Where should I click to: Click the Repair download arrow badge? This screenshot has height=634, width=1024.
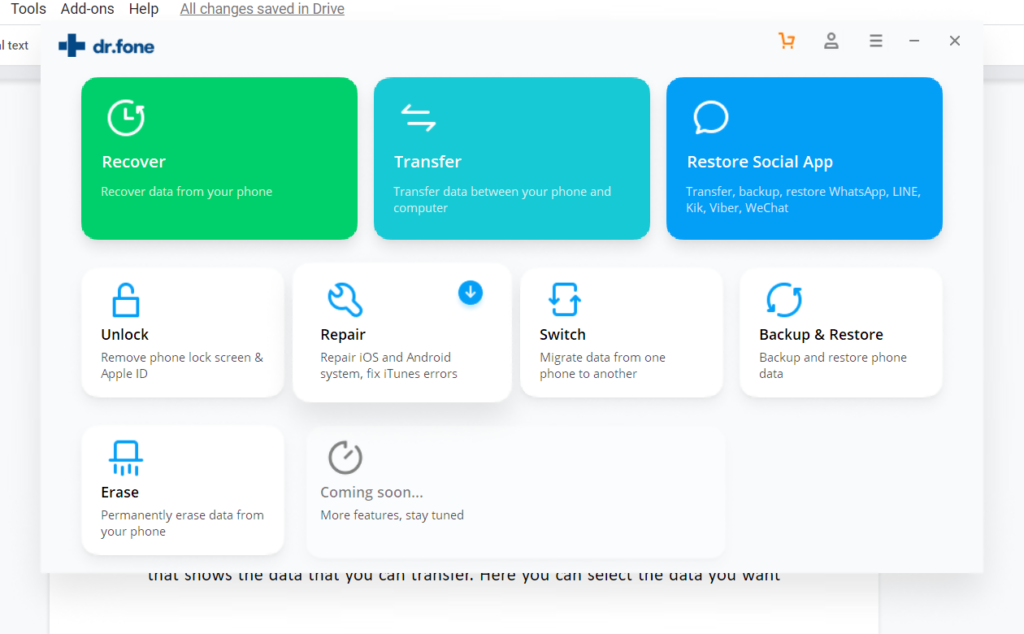(x=470, y=293)
